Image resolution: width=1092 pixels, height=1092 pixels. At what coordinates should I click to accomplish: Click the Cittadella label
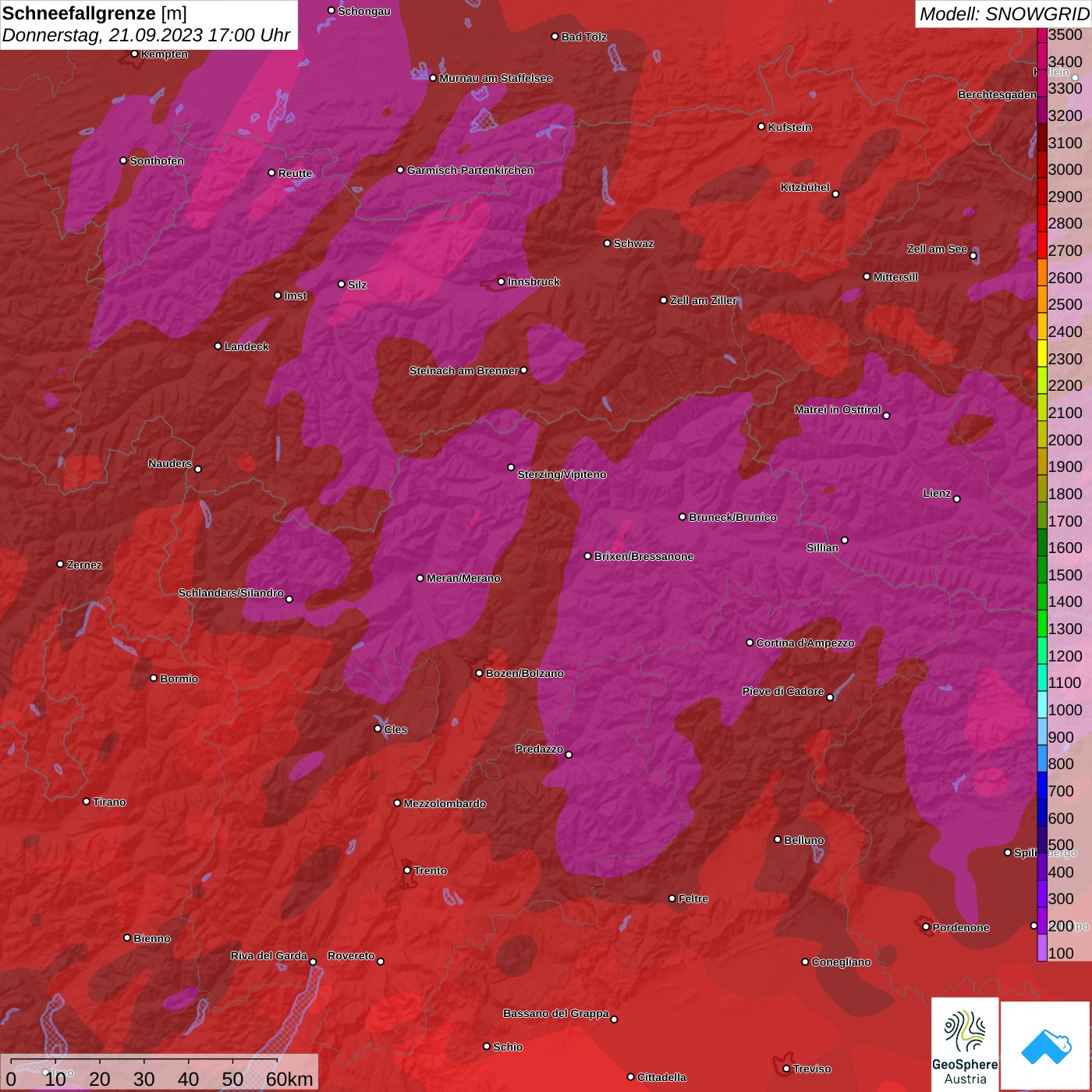(661, 1077)
